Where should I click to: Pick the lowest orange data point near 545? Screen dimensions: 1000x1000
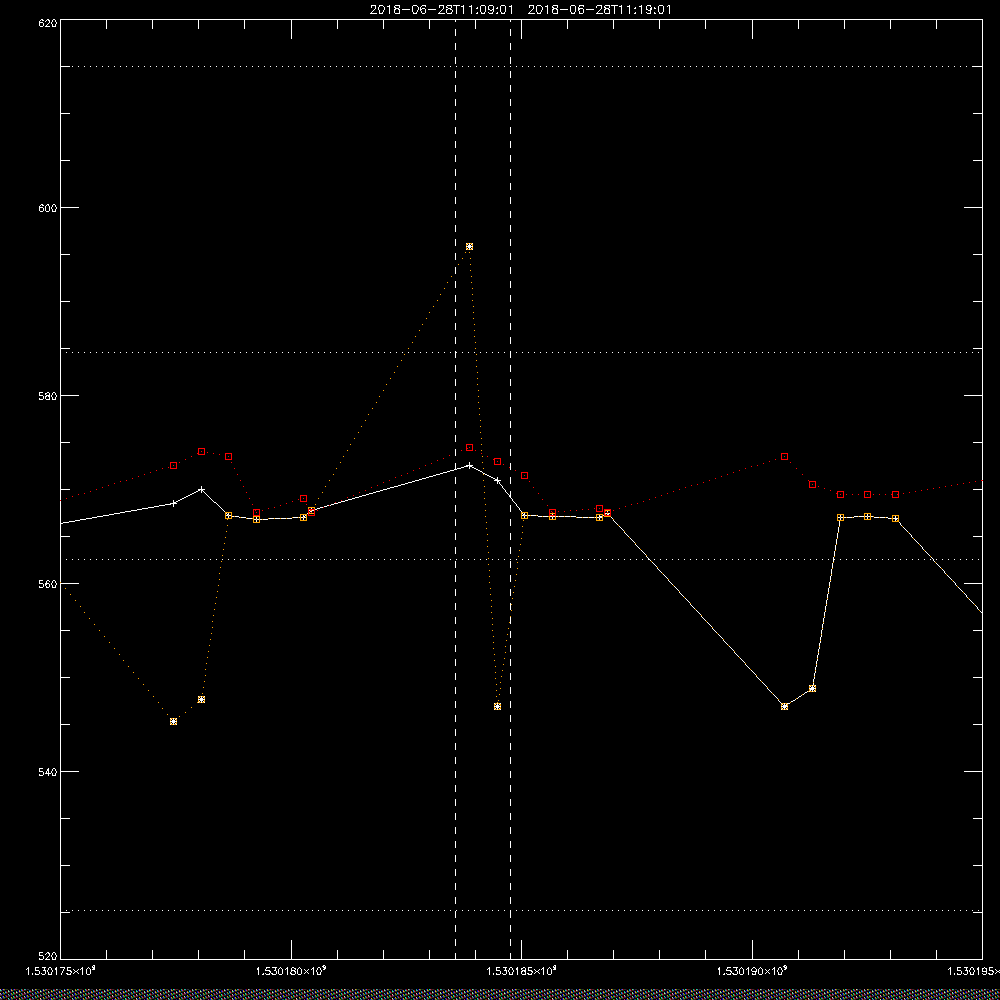tap(173, 721)
